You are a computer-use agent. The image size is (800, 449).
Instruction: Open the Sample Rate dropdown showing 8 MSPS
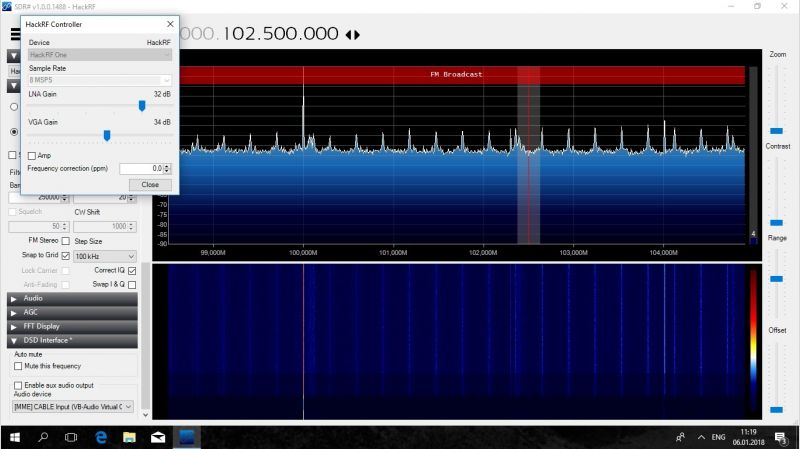99,80
